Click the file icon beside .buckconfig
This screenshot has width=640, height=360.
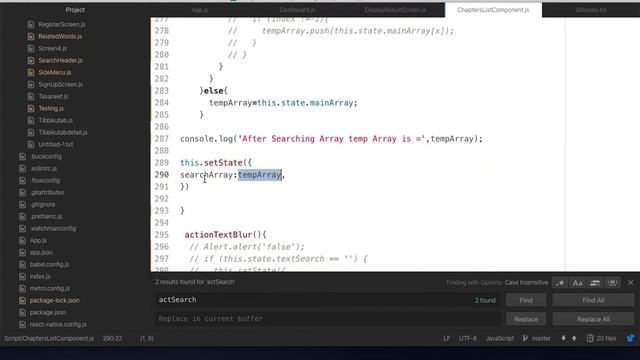coord(22,156)
